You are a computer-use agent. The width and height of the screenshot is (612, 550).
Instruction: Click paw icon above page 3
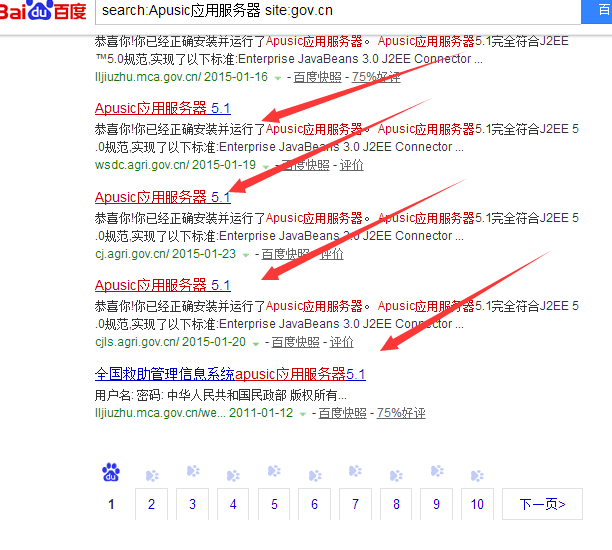pos(193,471)
